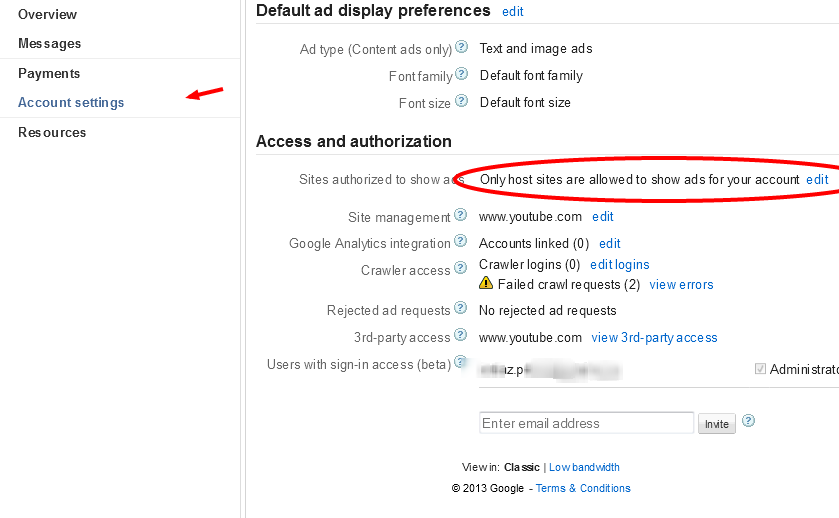Screen dimensions: 839x518
Task: Toggle the Administrator checkbox
Action: point(761,369)
